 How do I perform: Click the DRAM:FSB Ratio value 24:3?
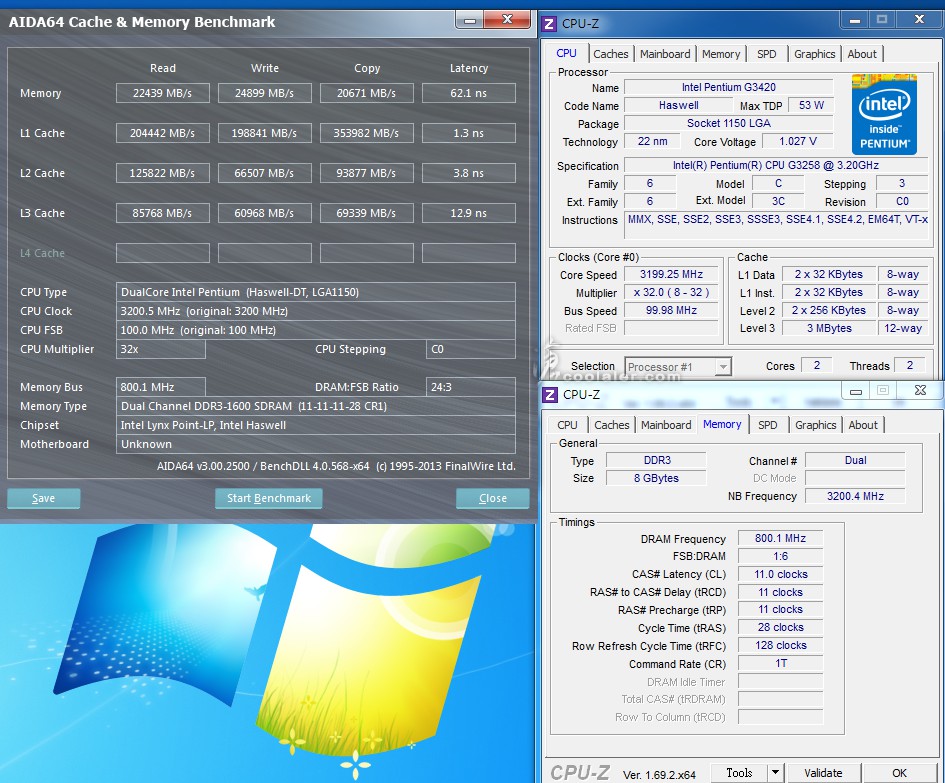click(471, 387)
